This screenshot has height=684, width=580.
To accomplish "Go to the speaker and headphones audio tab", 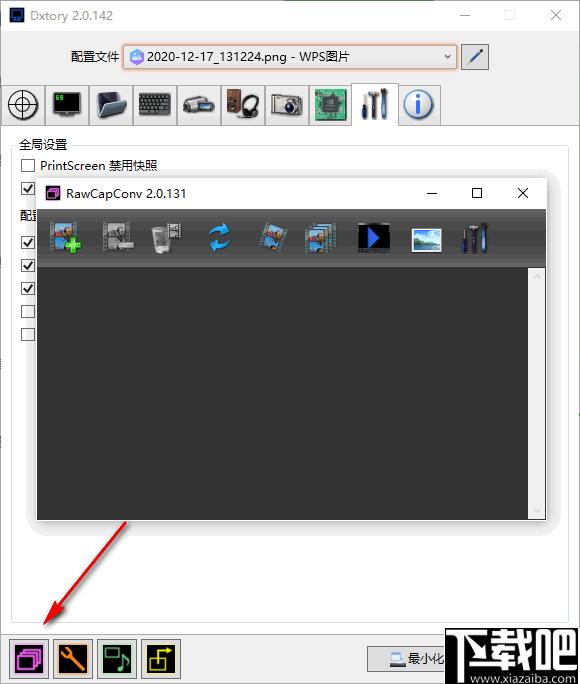I will (243, 105).
